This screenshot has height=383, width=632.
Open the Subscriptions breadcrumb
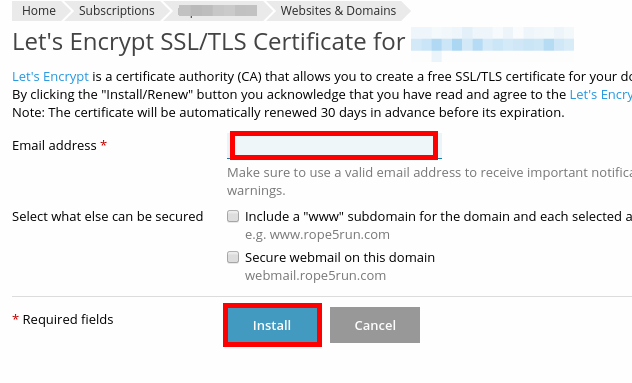(116, 10)
